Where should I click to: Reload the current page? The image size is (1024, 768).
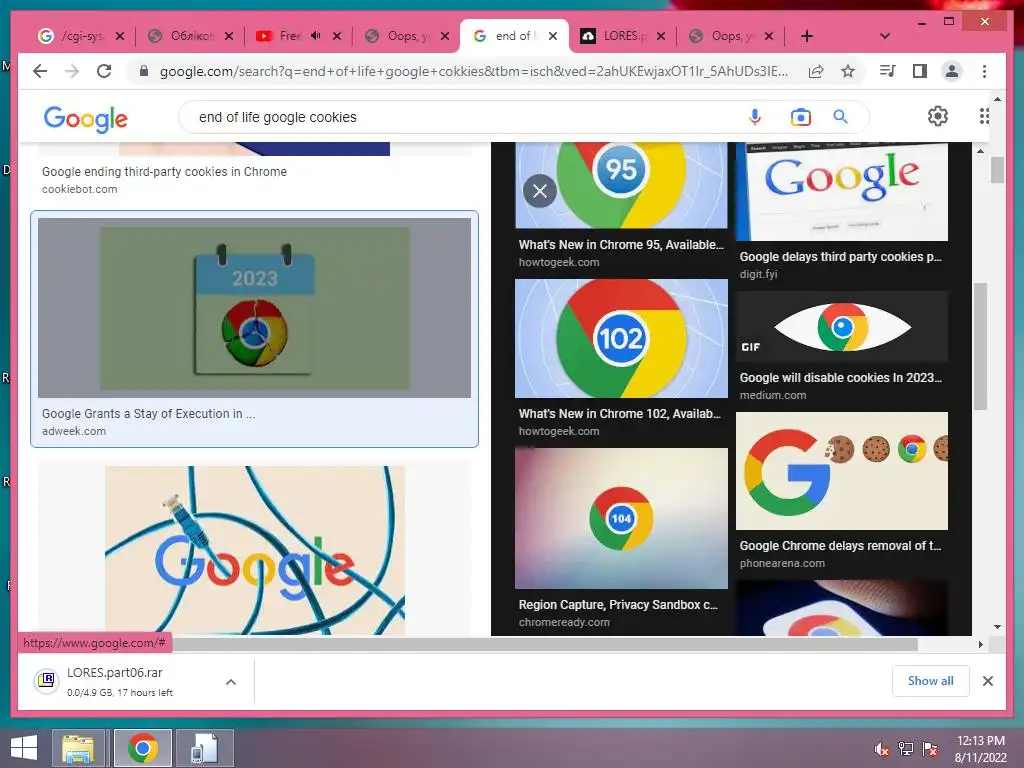pyautogui.click(x=104, y=71)
